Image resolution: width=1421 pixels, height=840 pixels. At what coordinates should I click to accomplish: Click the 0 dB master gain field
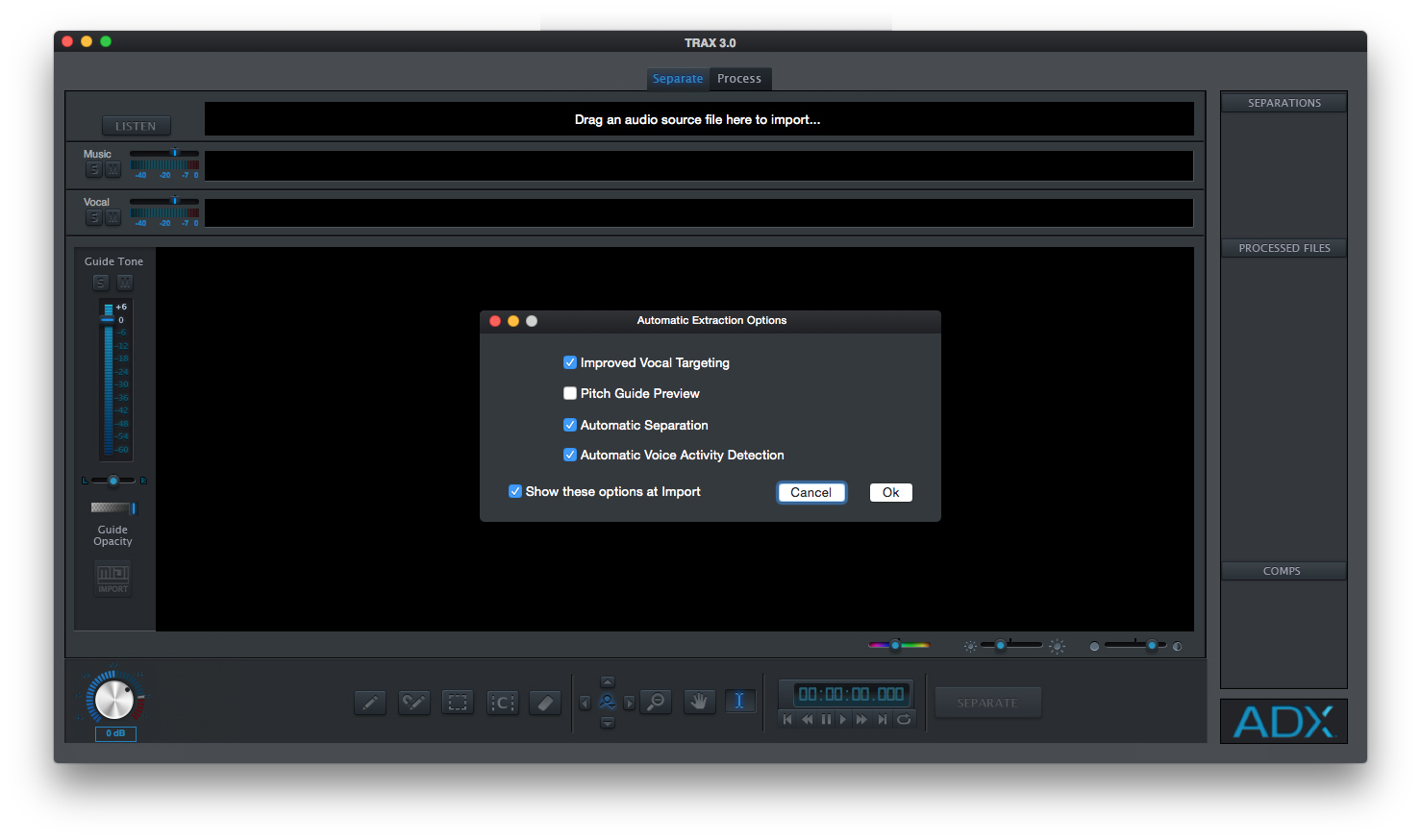pos(115,733)
